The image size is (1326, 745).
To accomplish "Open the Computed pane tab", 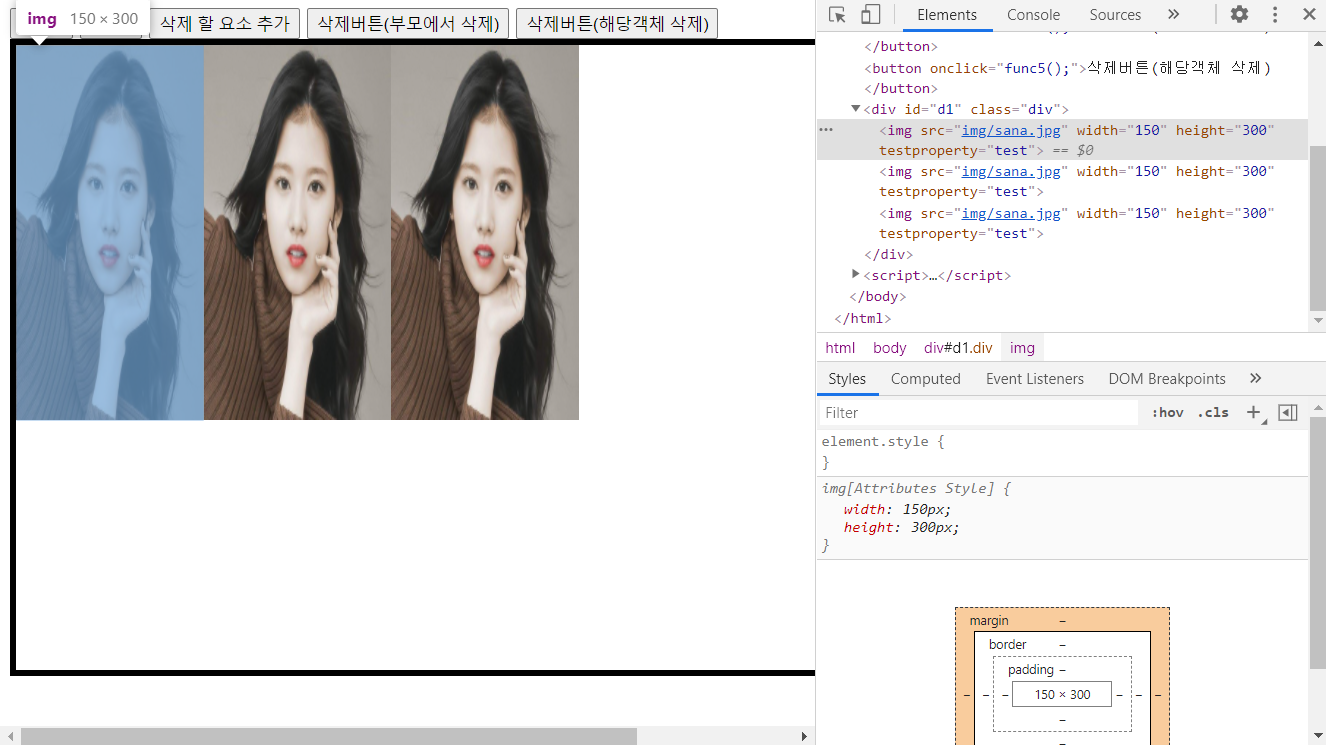I will tap(926, 379).
